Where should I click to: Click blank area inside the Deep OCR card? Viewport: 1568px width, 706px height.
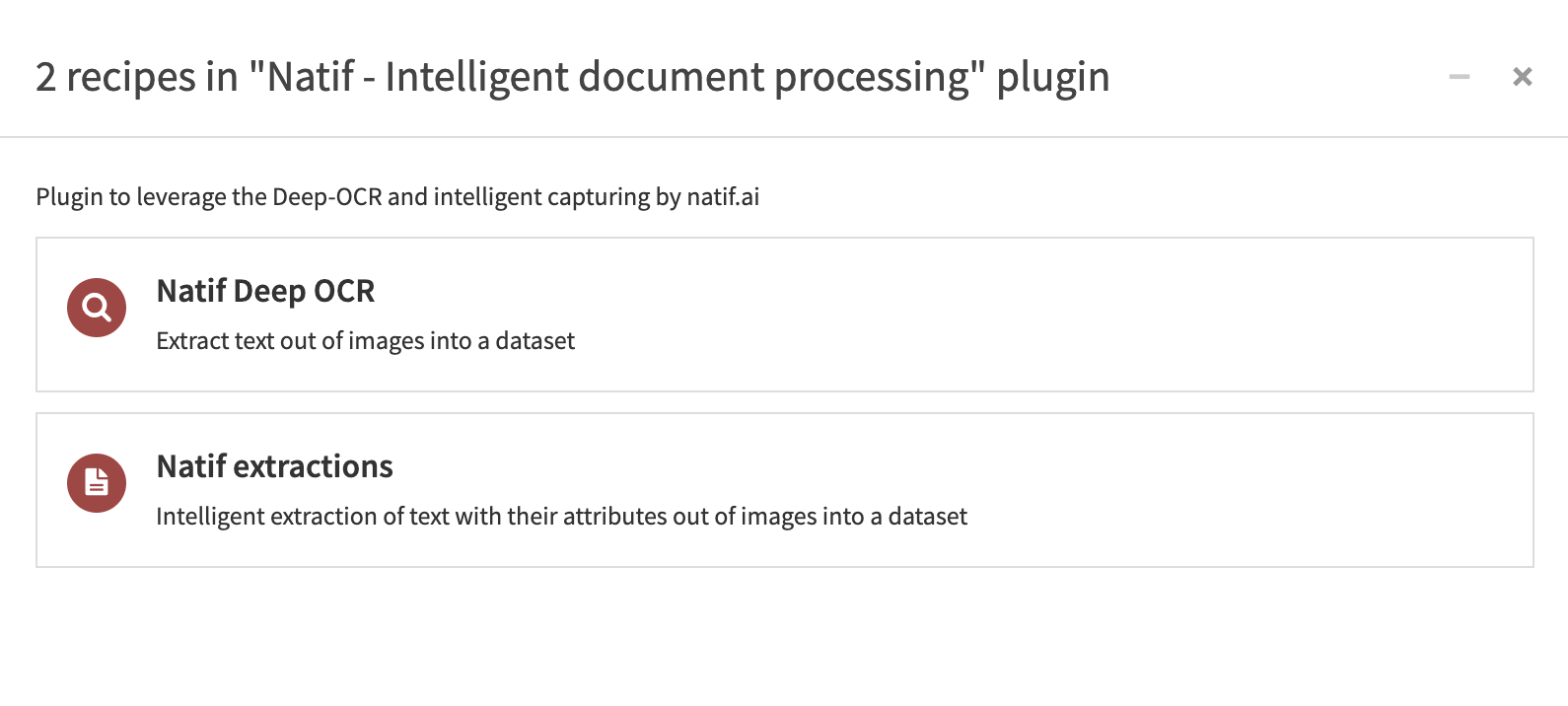[1085, 316]
